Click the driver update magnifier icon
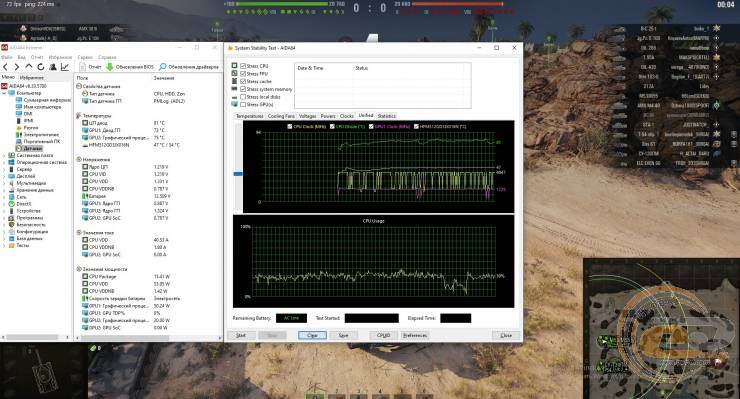 tap(163, 67)
